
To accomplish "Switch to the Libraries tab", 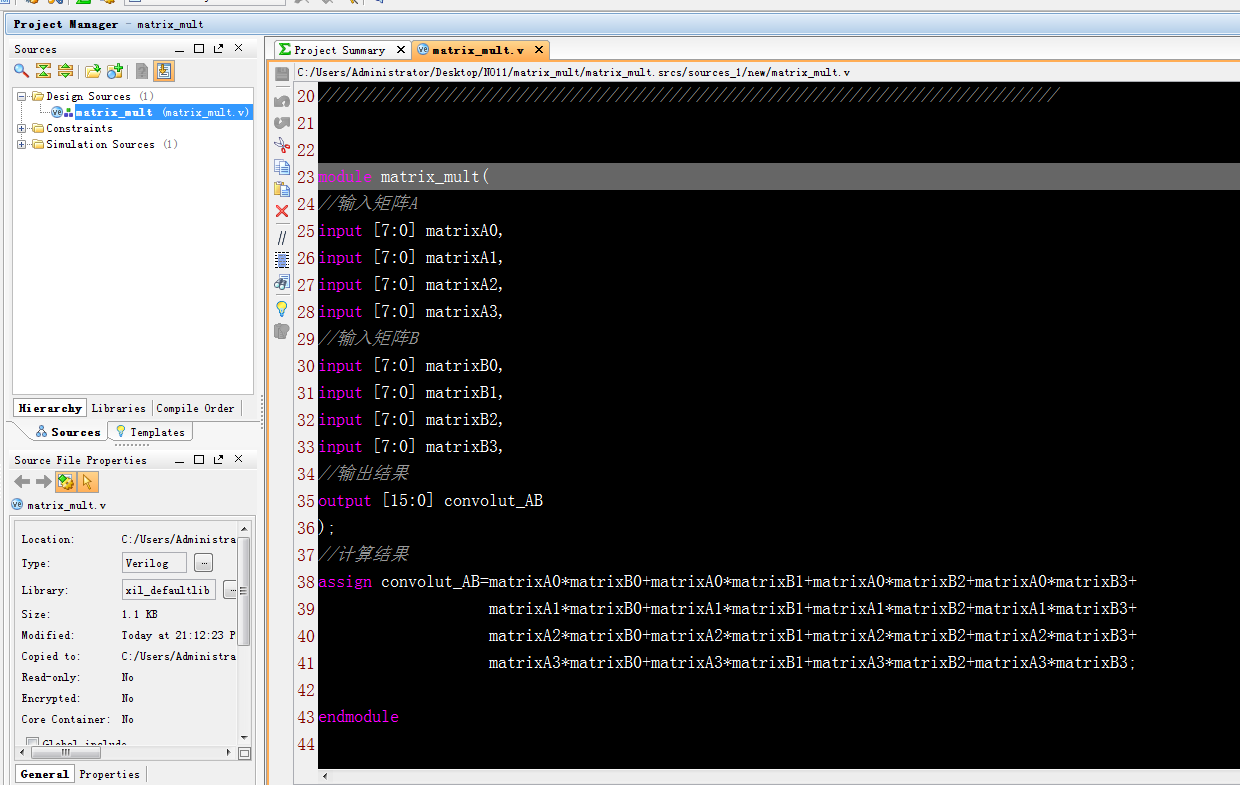I will tap(118, 408).
